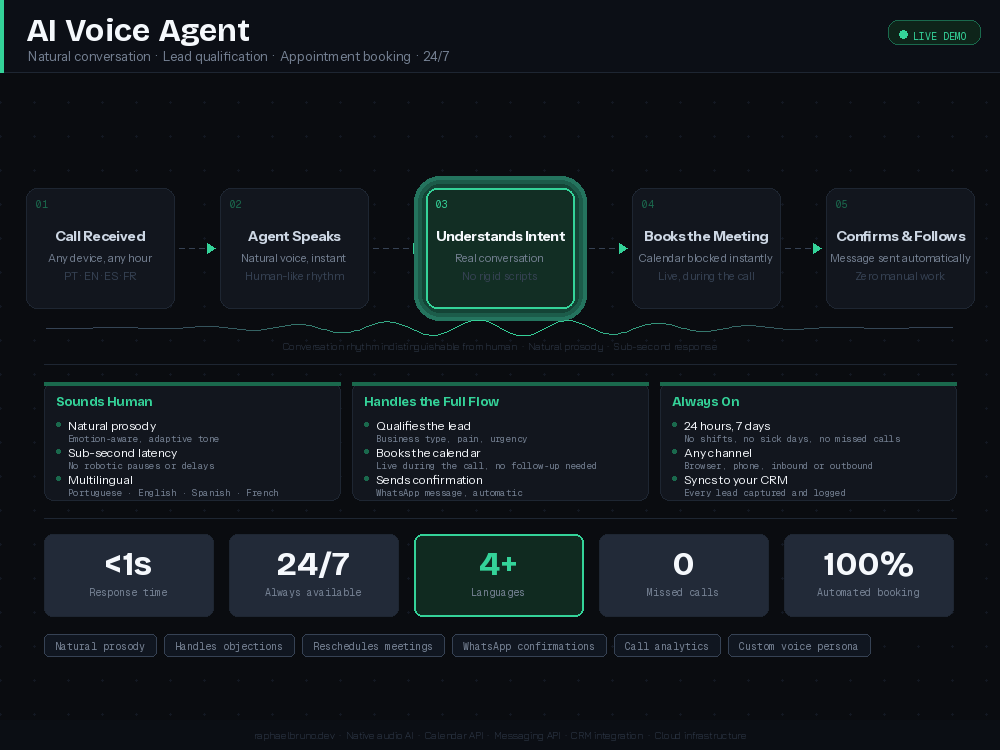Click the Reschedules meetings tag

pos(373,645)
